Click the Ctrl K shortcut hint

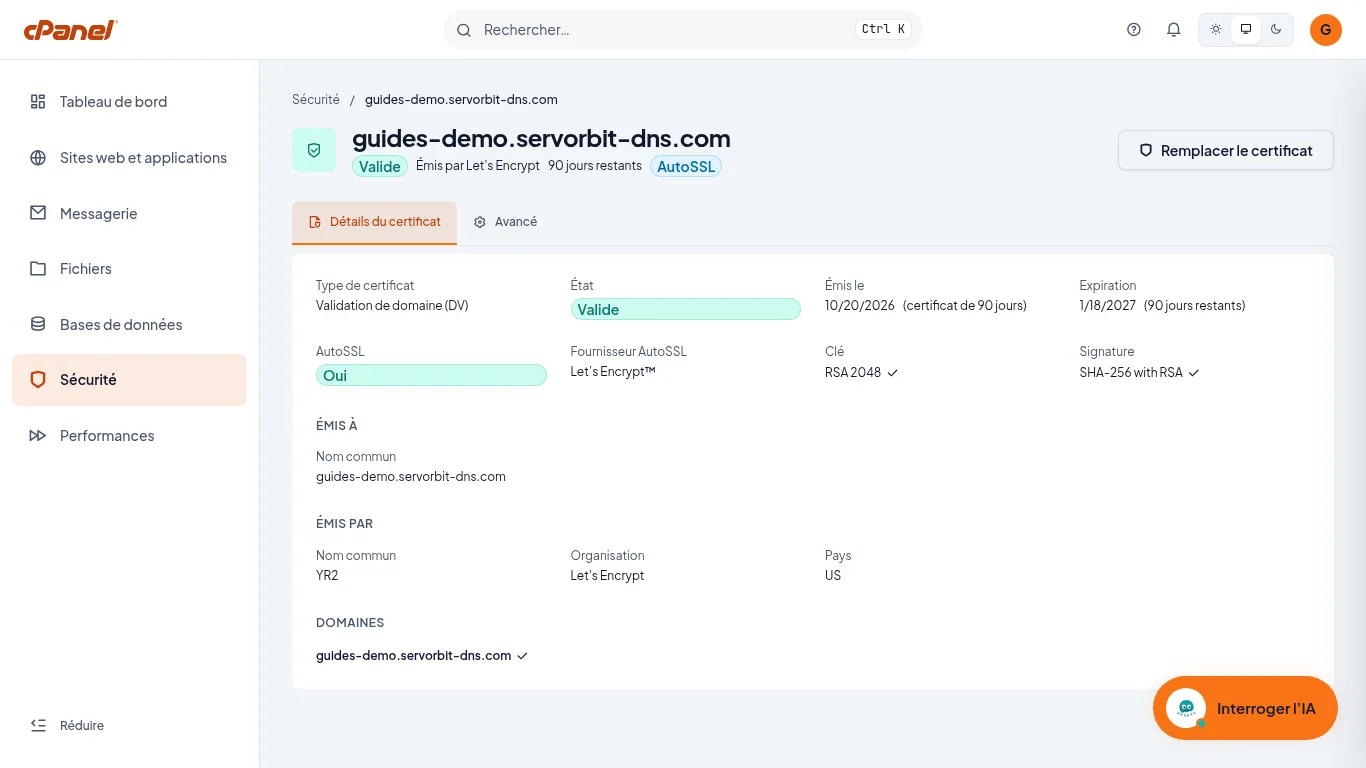883,30
